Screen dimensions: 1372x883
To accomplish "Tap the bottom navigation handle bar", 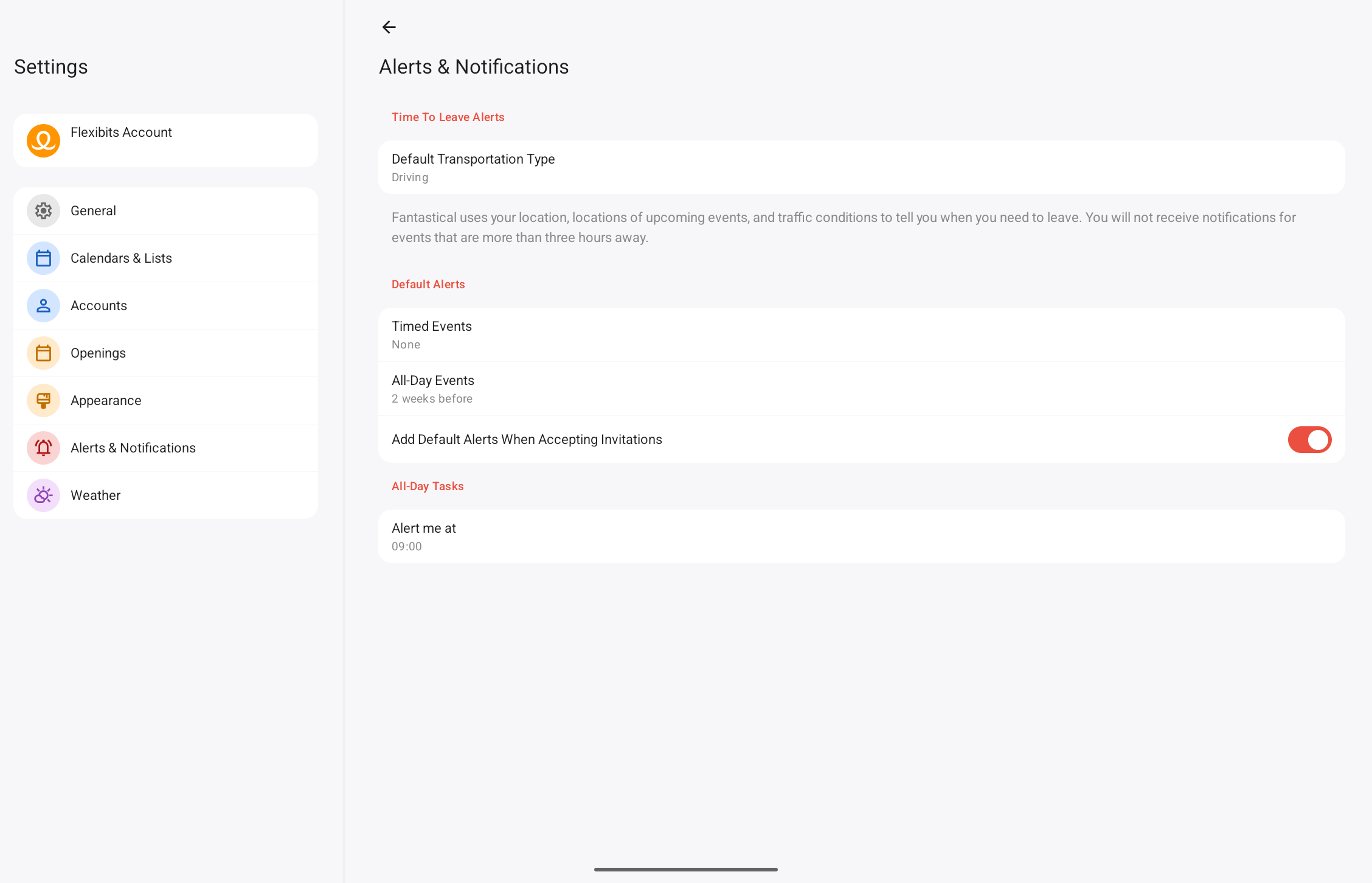I will (686, 870).
